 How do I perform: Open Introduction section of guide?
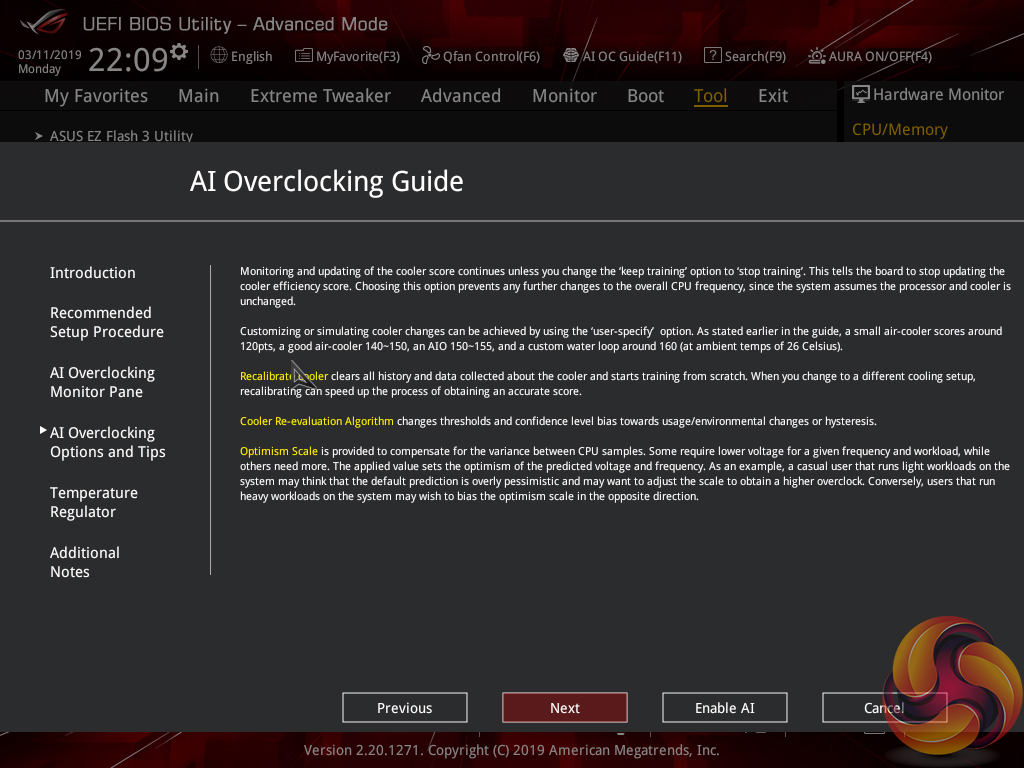click(x=93, y=273)
